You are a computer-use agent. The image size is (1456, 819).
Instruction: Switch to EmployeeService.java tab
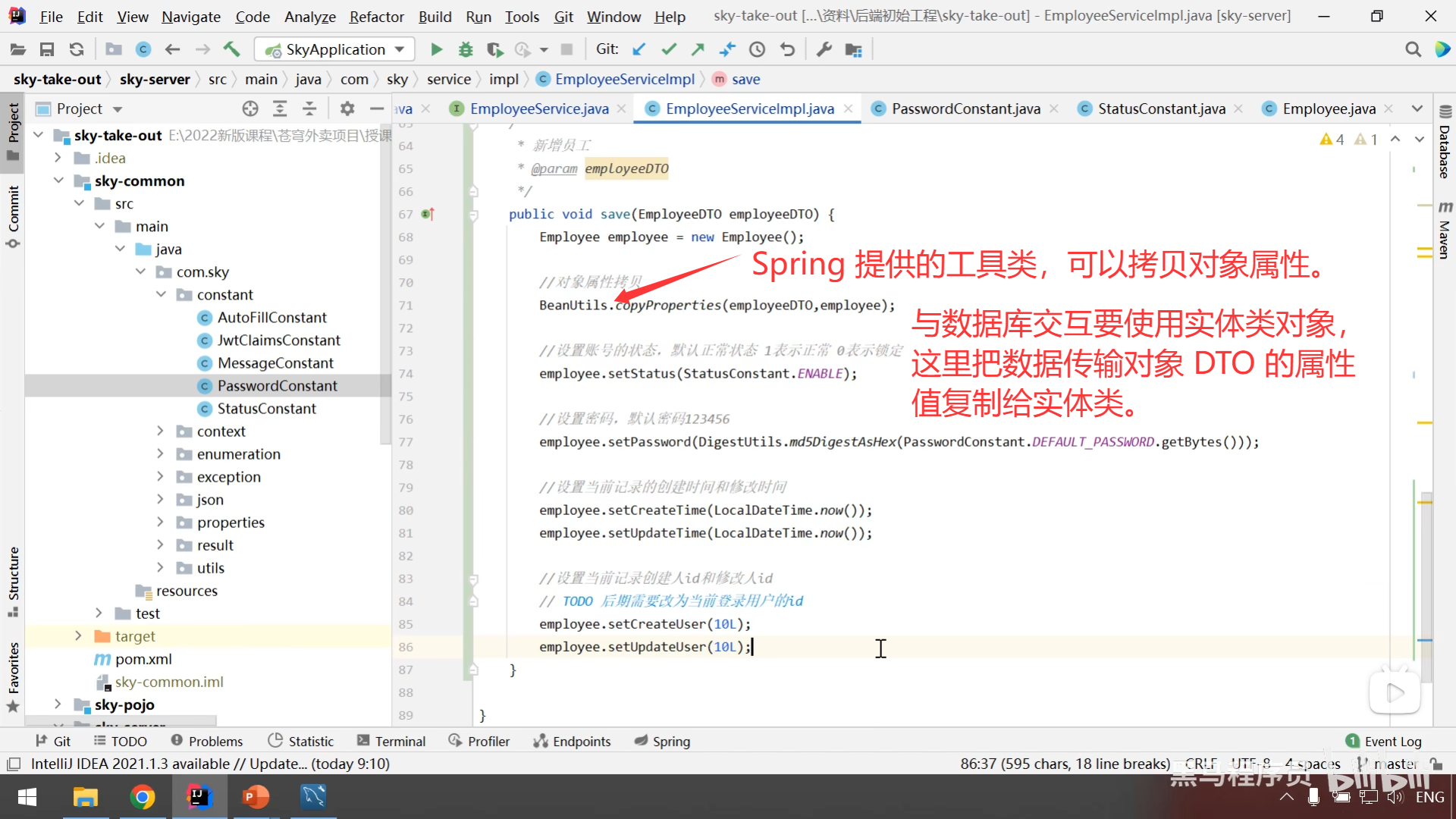click(x=538, y=108)
